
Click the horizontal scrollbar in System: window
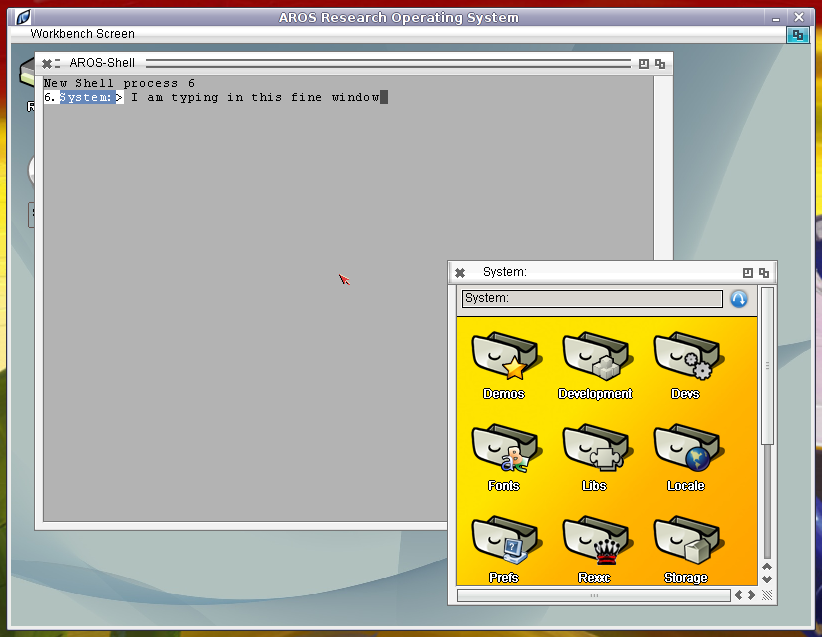[594, 596]
